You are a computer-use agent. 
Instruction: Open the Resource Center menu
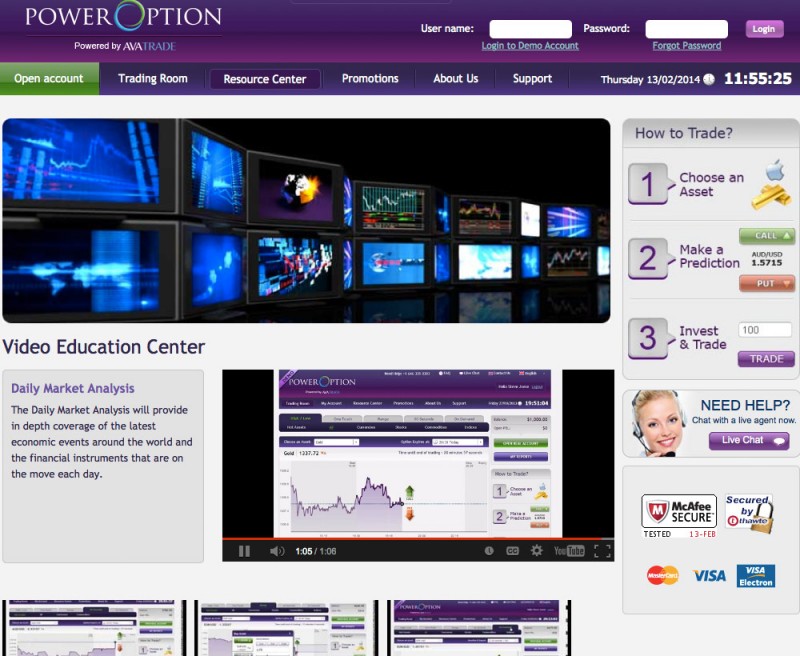265,79
